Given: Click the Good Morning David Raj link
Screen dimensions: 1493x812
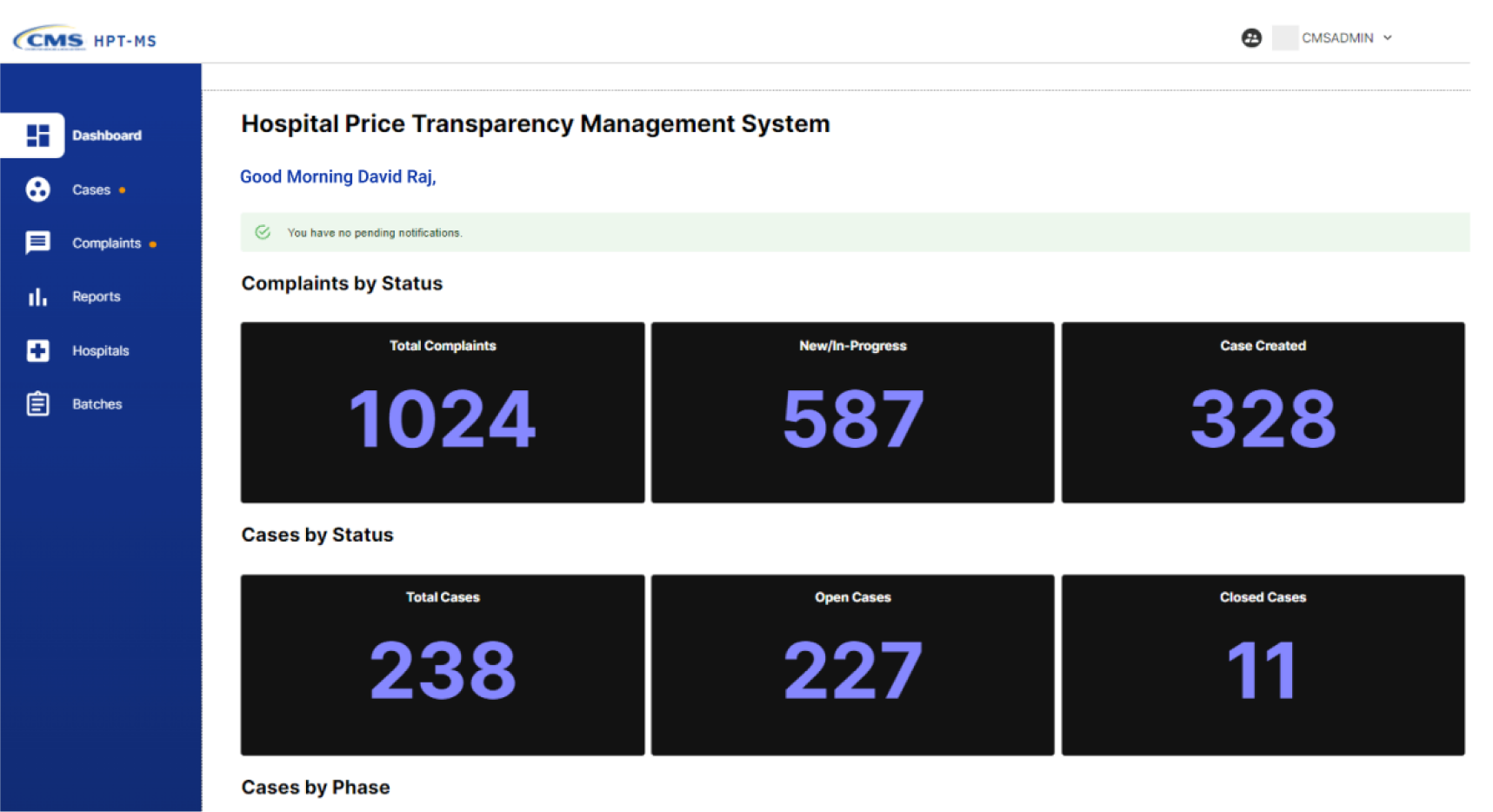Looking at the screenshot, I should 338,176.
